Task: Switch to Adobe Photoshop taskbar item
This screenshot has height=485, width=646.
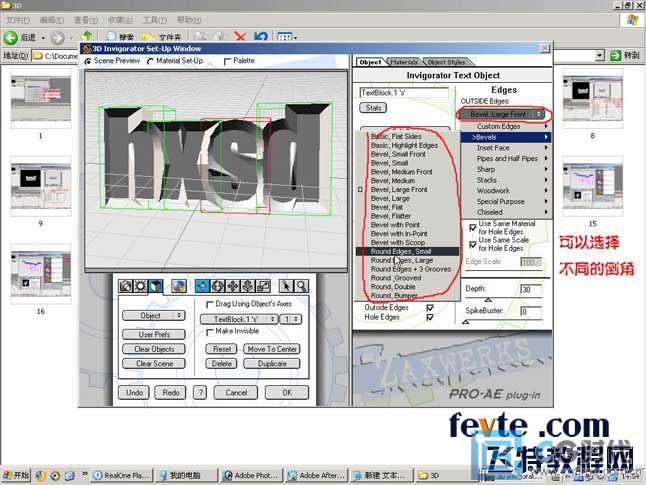Action: click(251, 476)
